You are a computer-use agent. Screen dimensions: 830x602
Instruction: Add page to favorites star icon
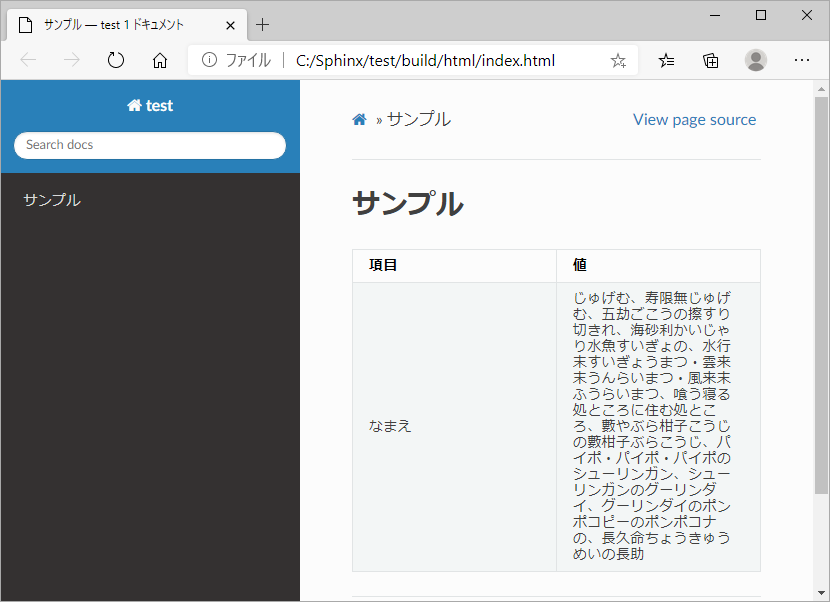(x=618, y=61)
